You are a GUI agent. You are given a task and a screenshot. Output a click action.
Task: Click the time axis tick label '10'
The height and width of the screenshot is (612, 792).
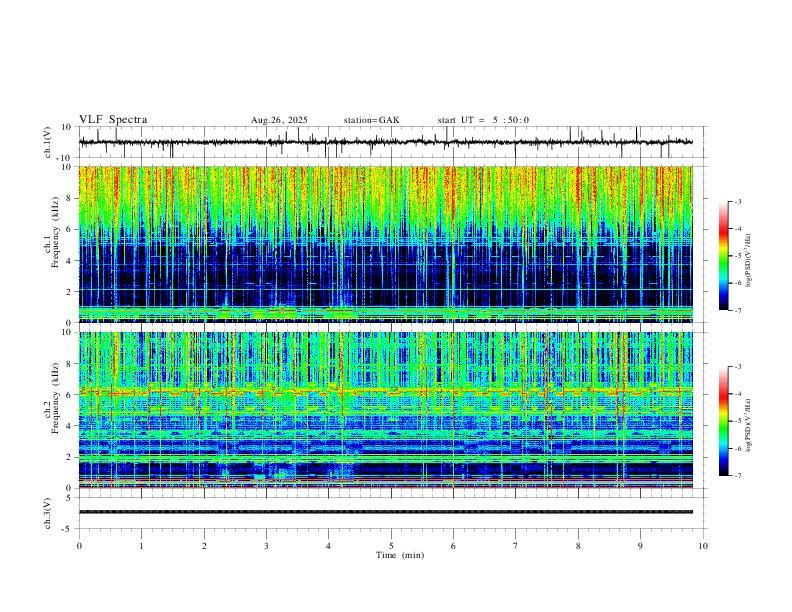click(x=703, y=546)
